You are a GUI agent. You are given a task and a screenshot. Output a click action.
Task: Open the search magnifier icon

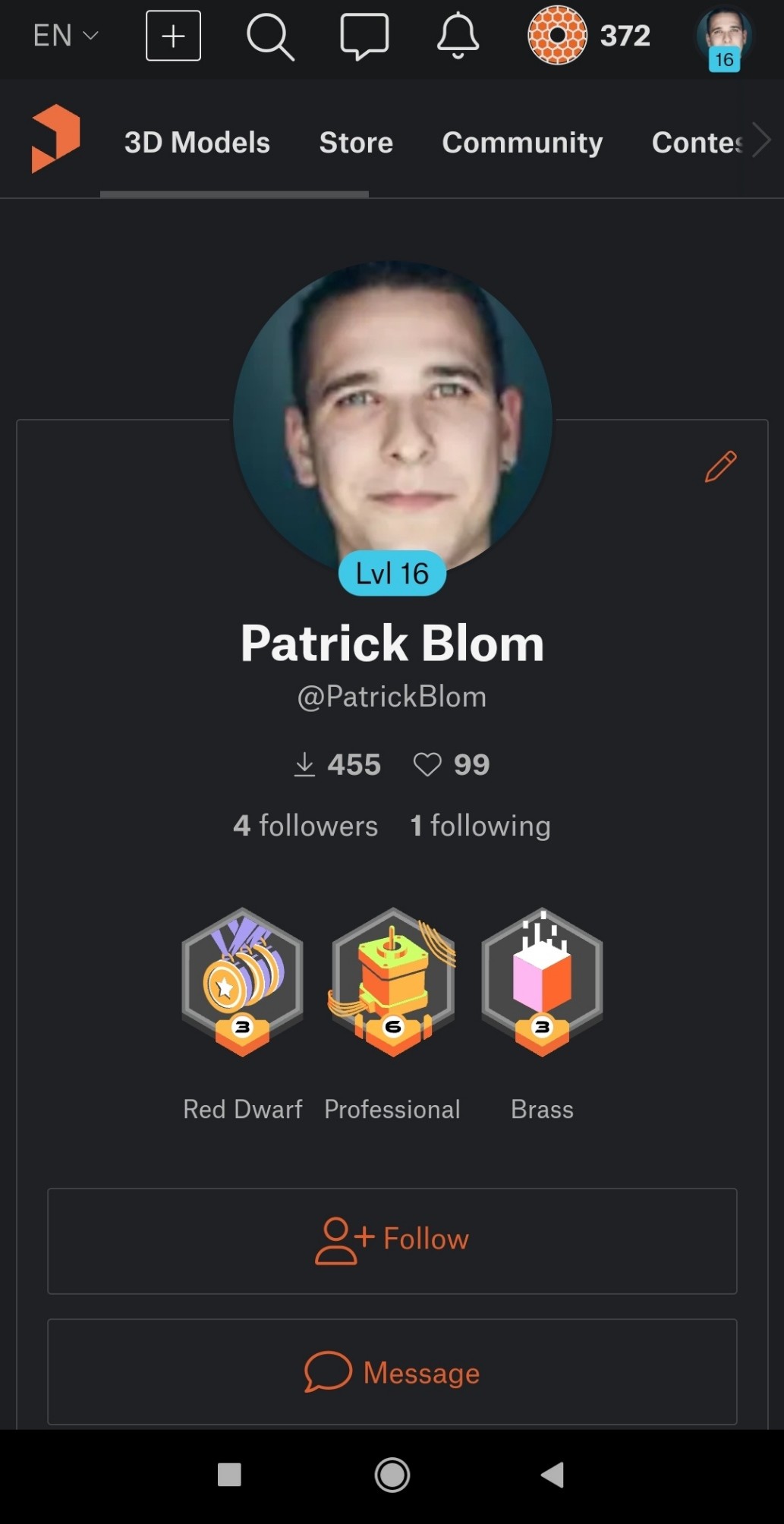(270, 36)
